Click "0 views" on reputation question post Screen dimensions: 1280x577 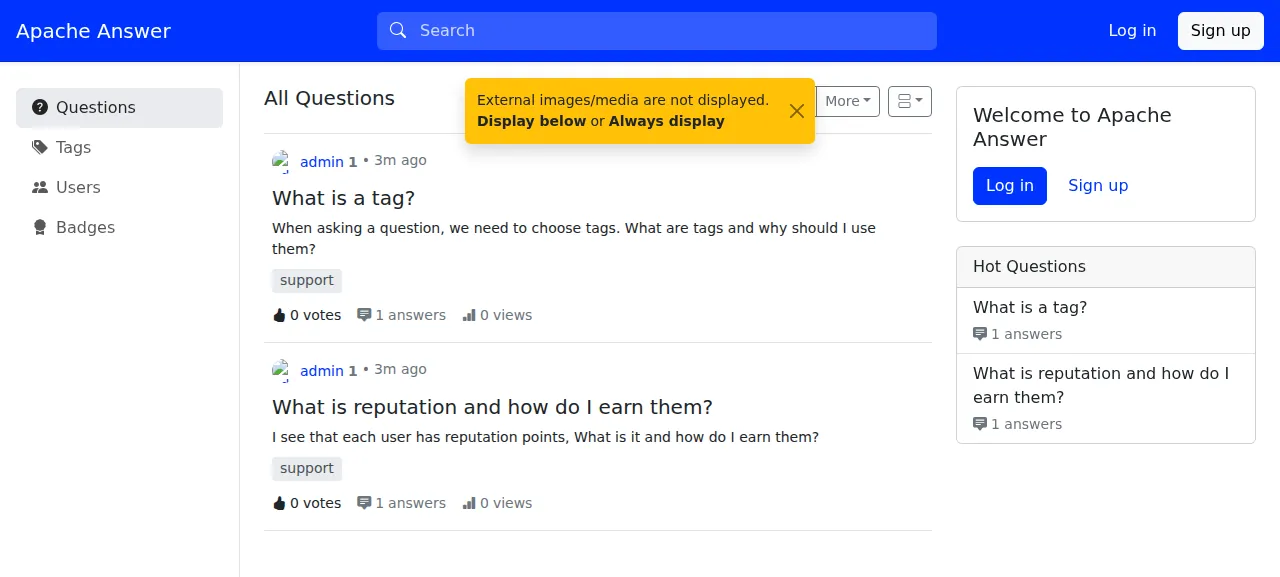pos(506,503)
